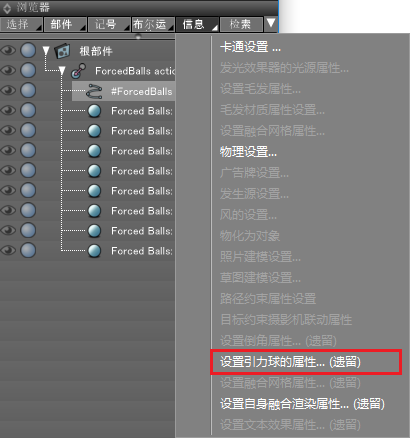Image resolution: width=410 pixels, height=438 pixels.
Task: Collapse the ForcedBalls action node triangle
Action: click(x=62, y=70)
